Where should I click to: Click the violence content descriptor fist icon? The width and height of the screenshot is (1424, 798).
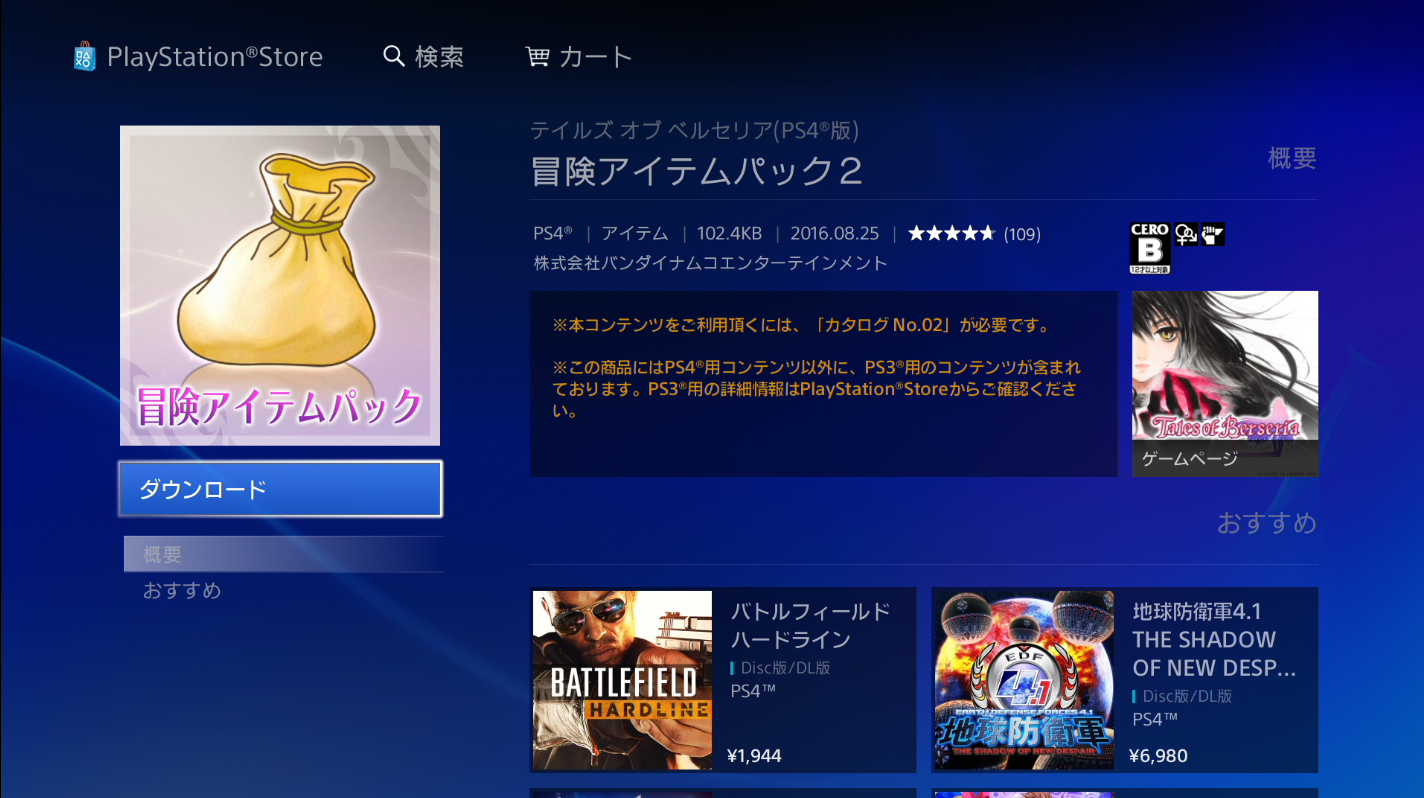1213,234
